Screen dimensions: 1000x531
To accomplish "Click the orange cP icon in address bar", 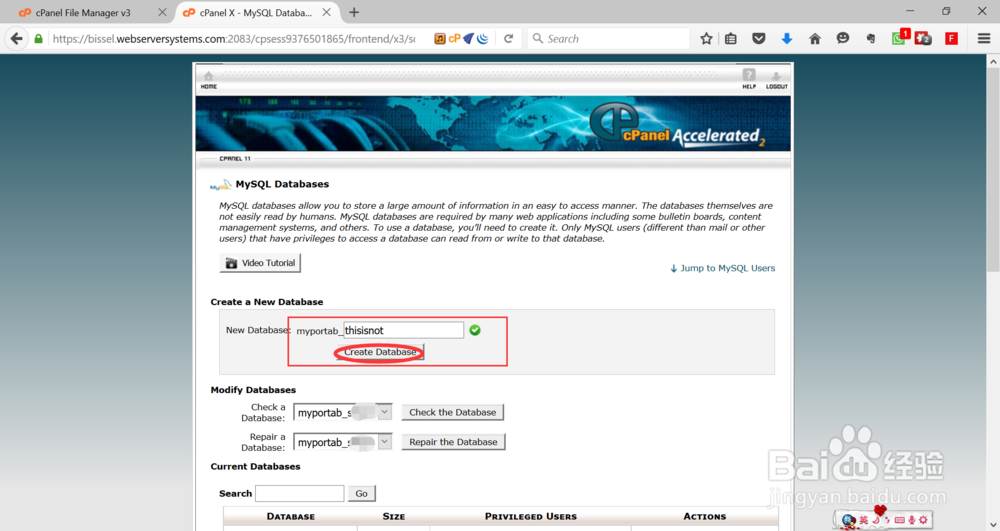I will [454, 39].
